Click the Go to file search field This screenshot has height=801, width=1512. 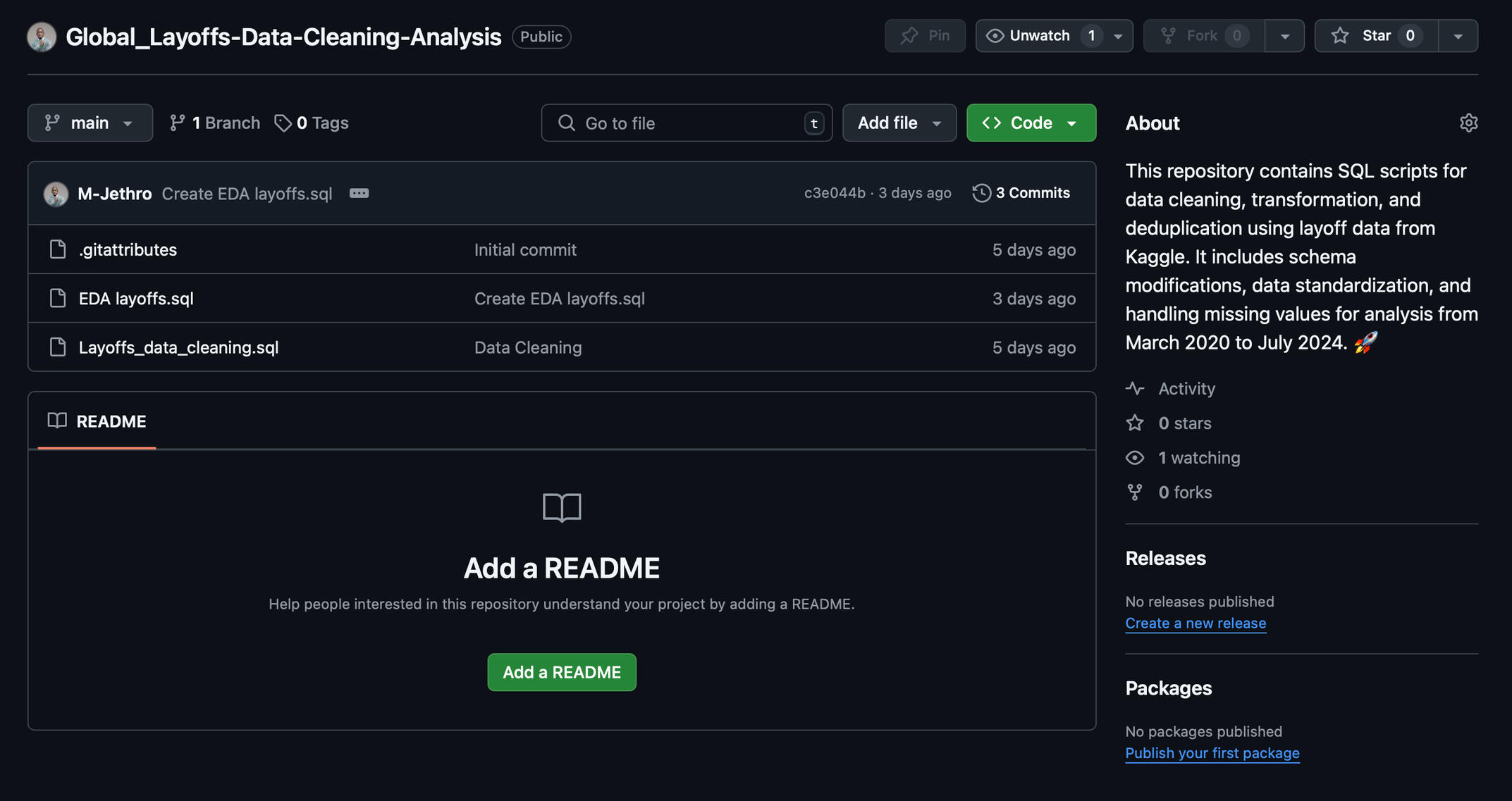pyautogui.click(x=686, y=123)
